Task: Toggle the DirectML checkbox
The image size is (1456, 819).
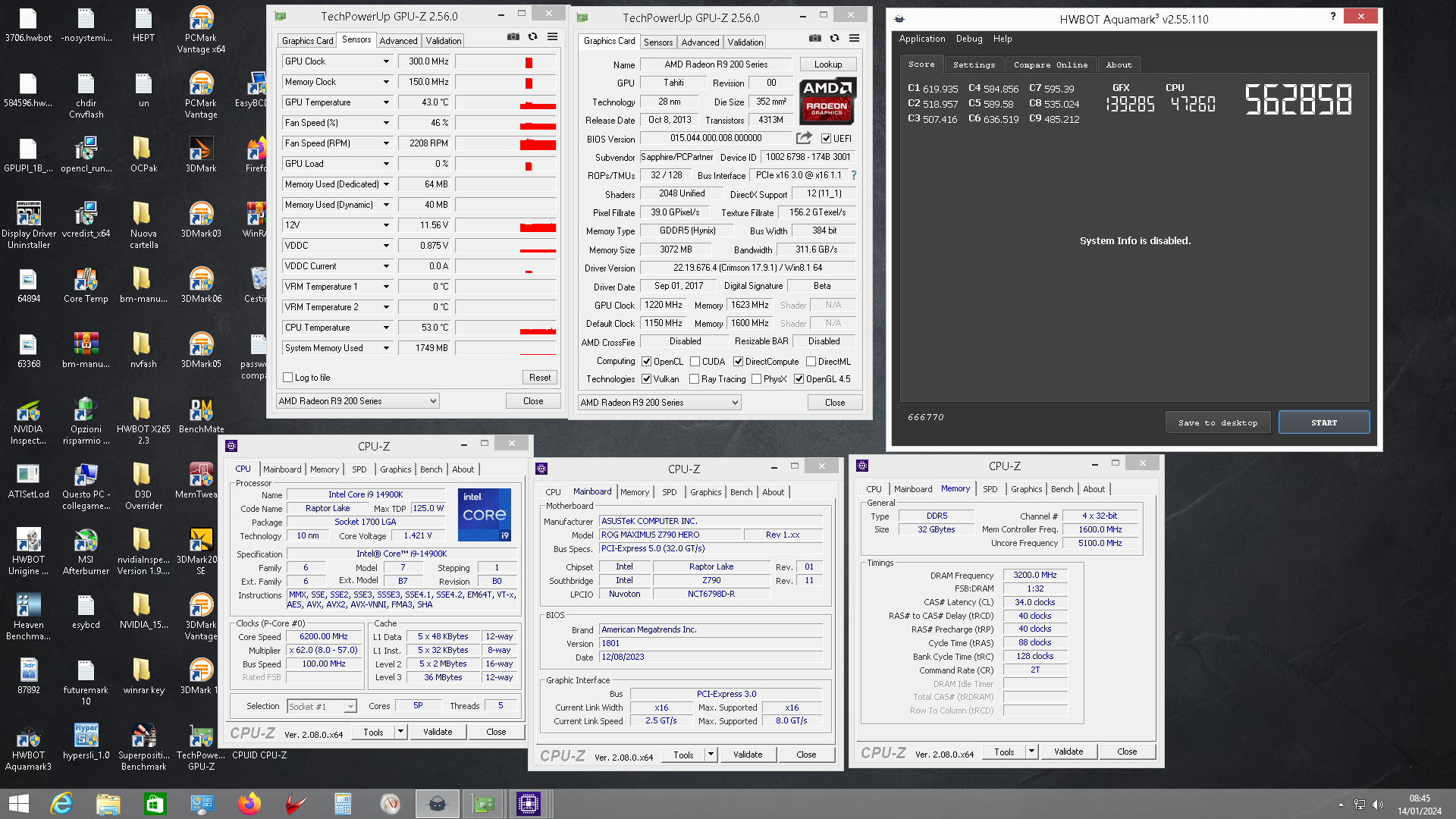Action: [811, 362]
